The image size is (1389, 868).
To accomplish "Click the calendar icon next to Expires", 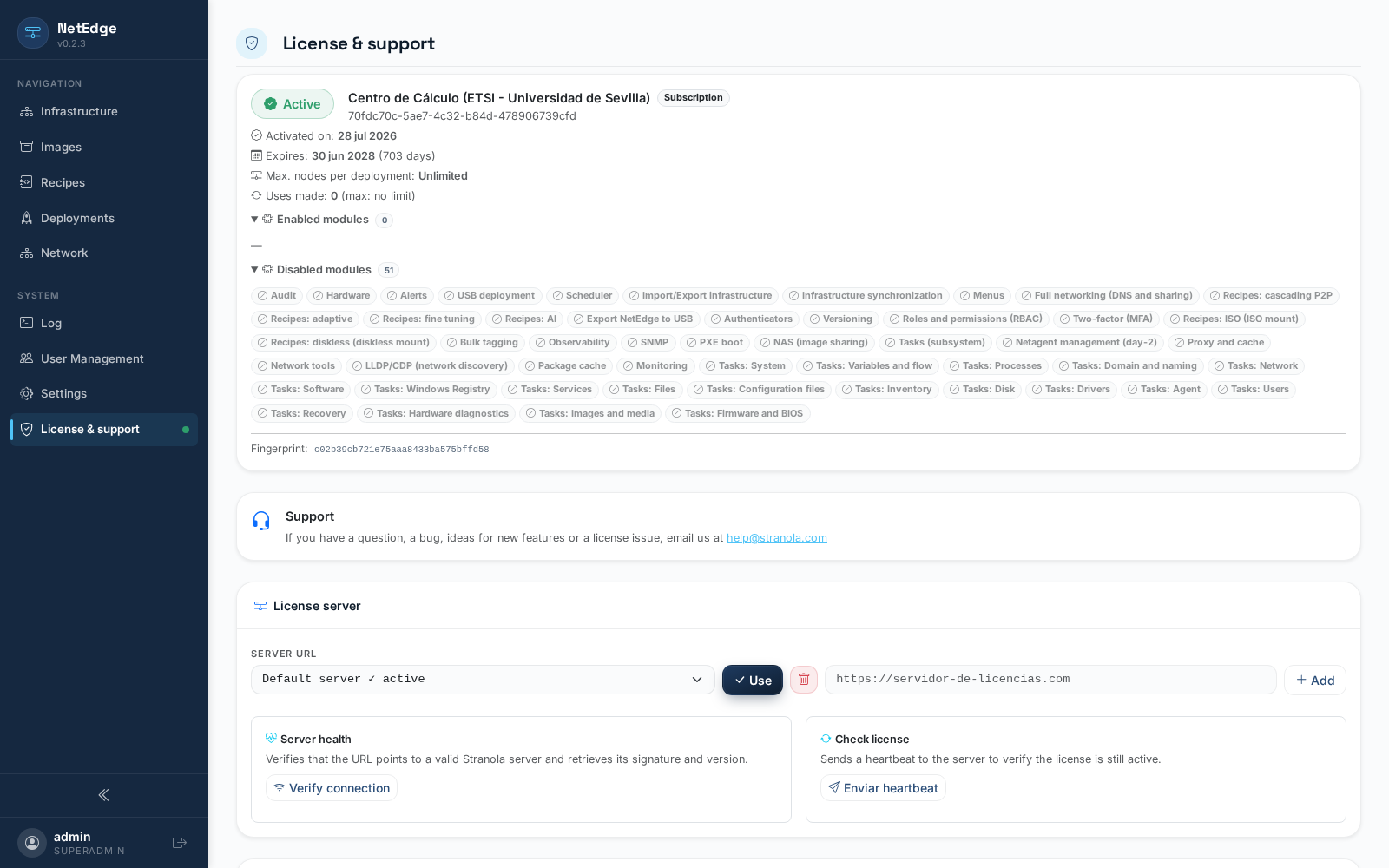I will [x=256, y=155].
